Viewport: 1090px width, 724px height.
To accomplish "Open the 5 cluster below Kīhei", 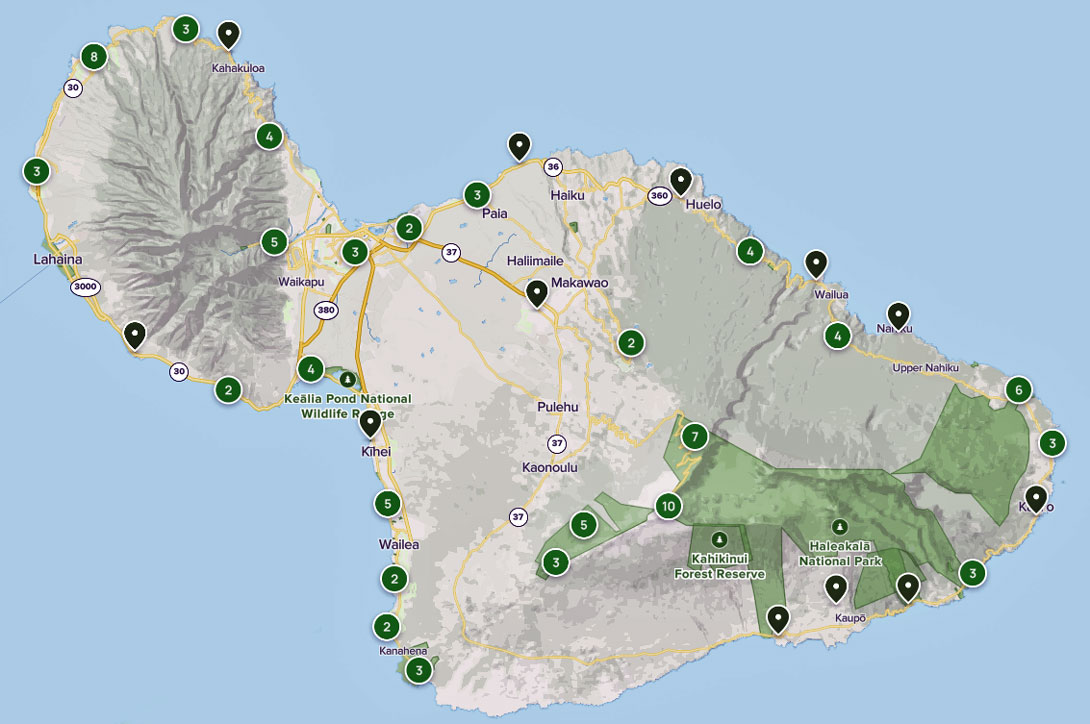I will 386,505.
